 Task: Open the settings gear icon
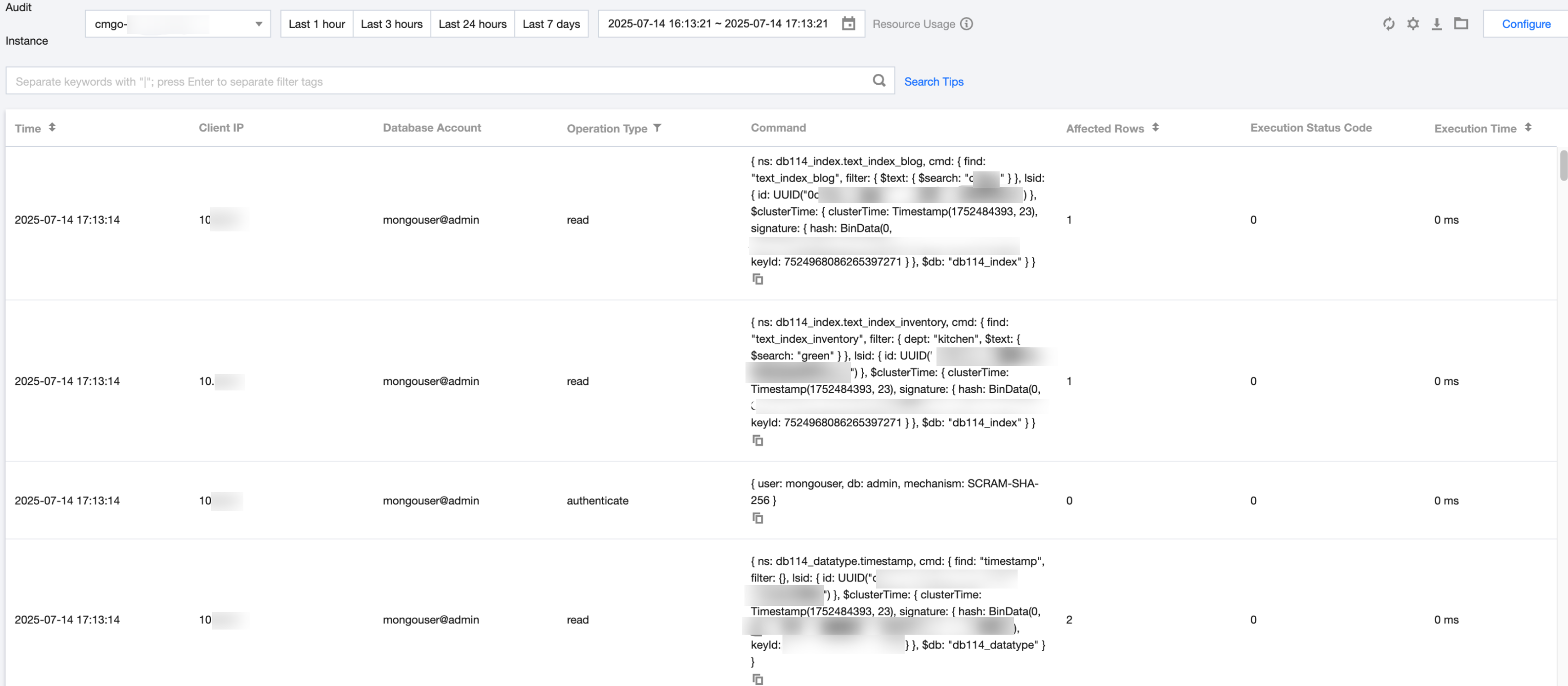click(x=1413, y=24)
